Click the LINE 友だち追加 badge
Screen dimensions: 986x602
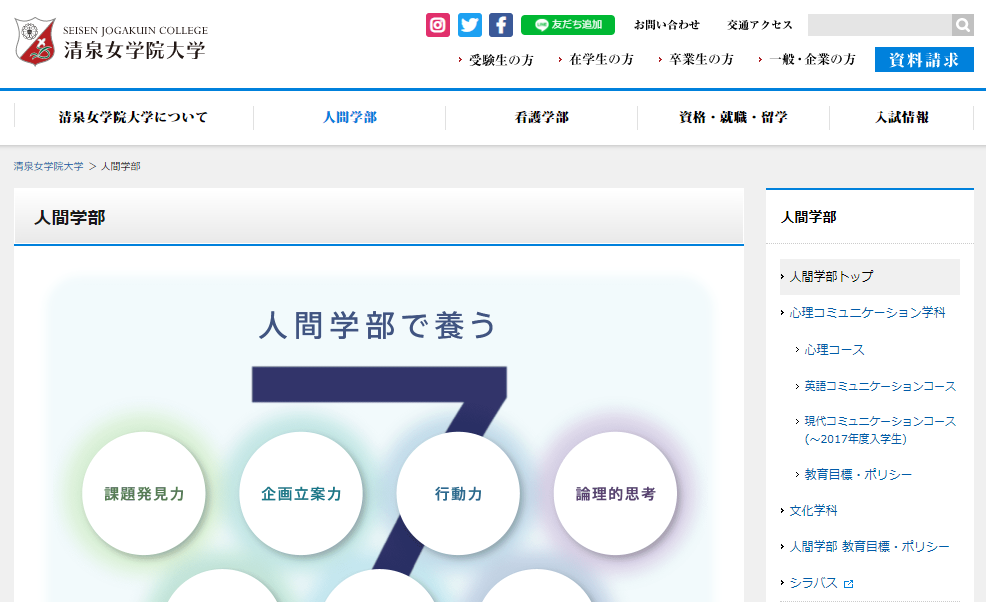click(568, 24)
